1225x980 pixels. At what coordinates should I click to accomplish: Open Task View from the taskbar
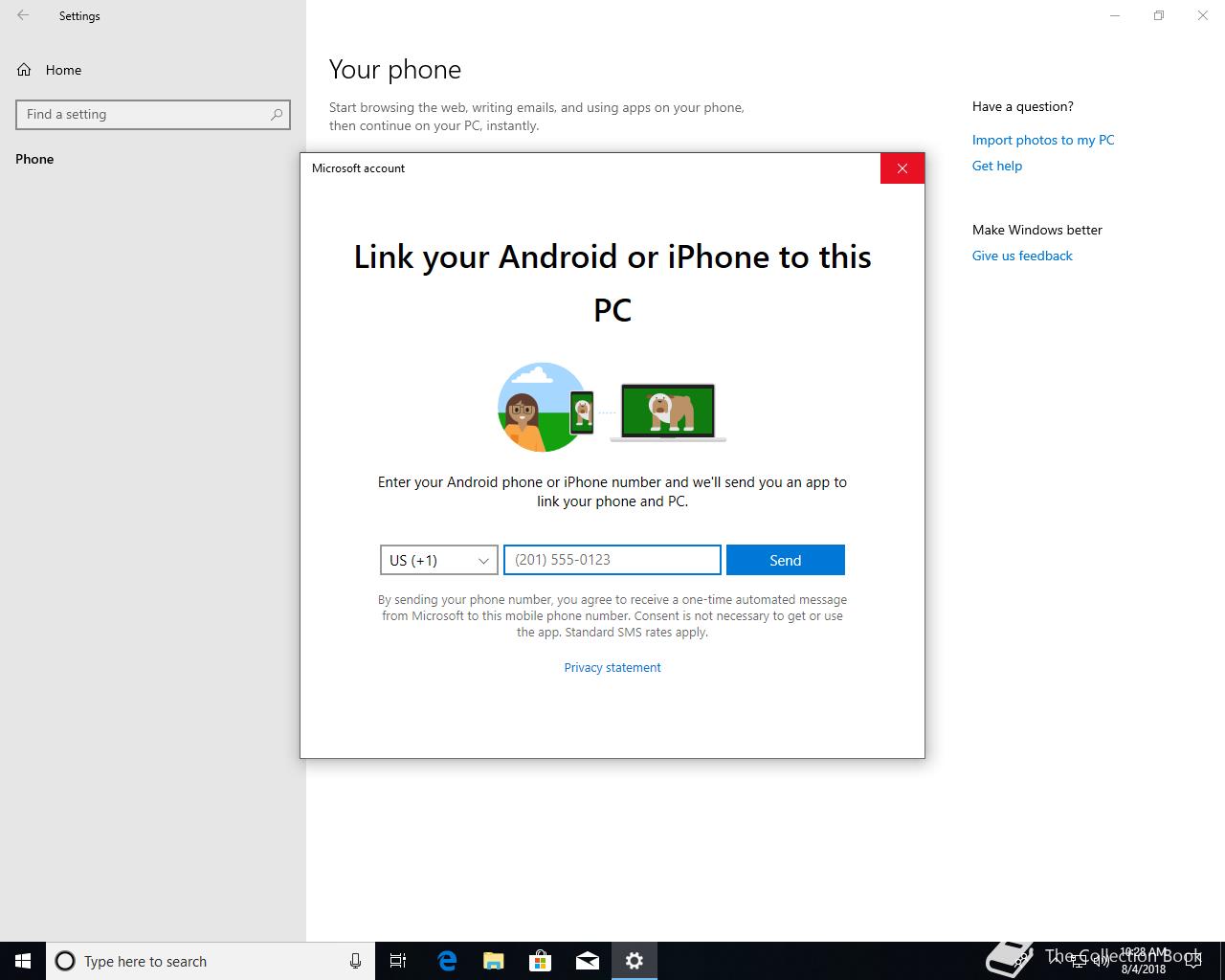click(398, 961)
